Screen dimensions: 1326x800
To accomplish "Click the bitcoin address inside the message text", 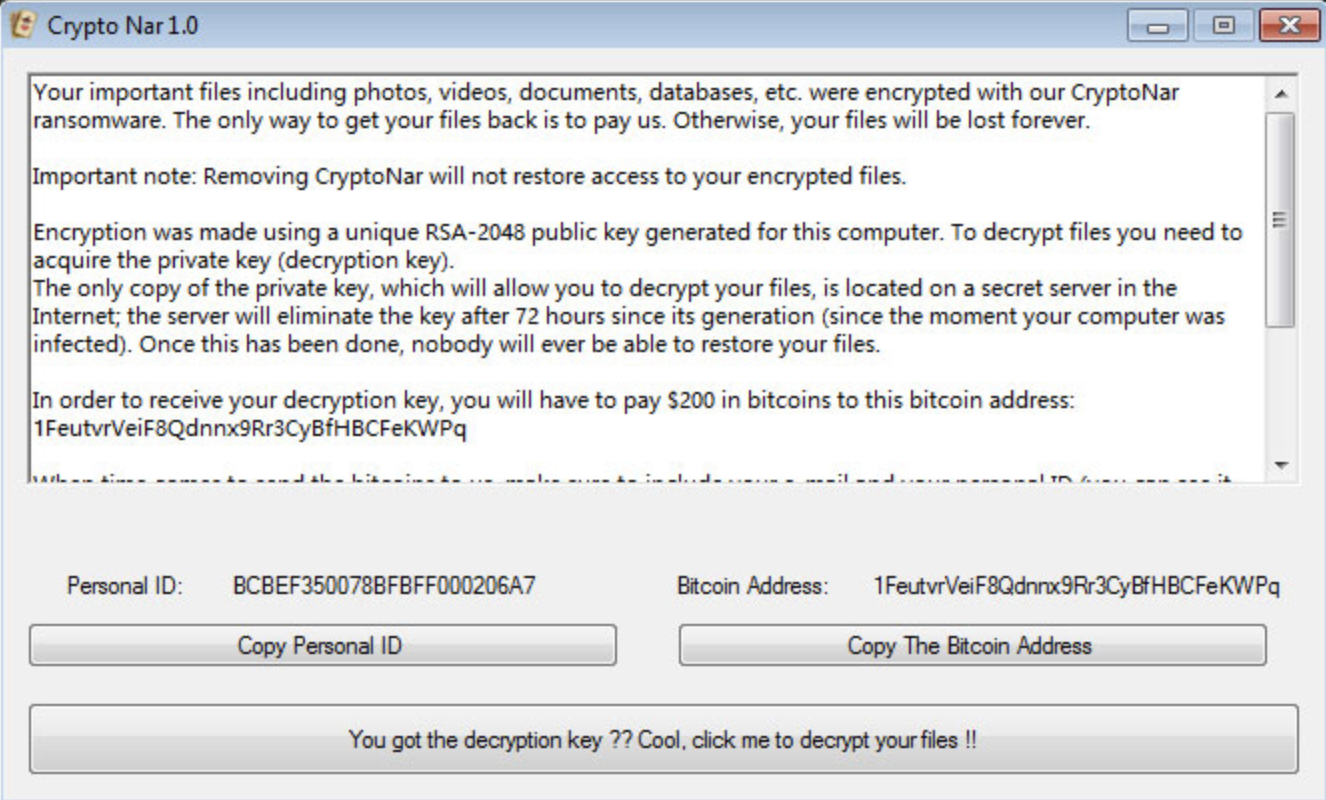I will point(250,429).
